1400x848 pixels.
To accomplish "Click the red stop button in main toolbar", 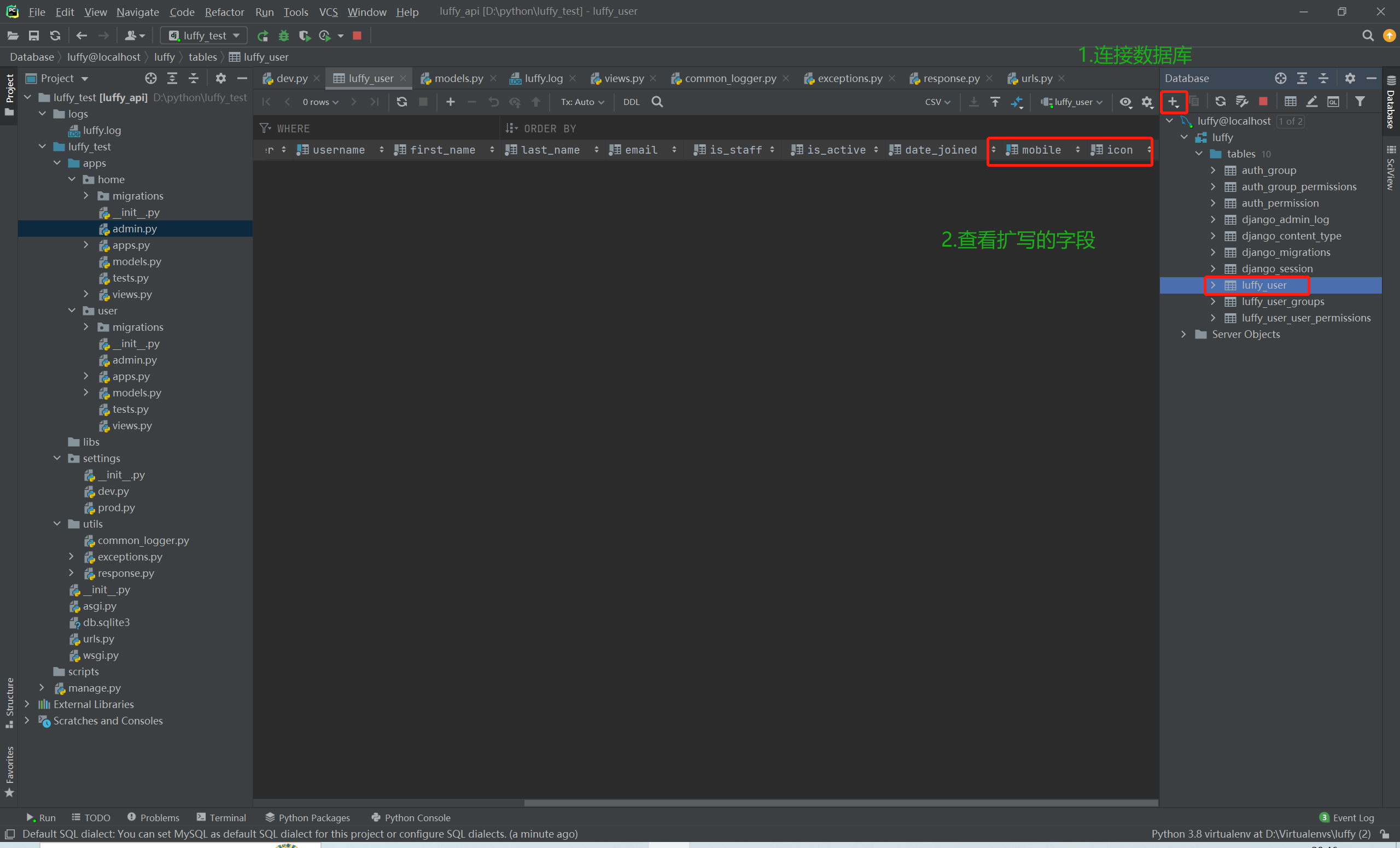I will (357, 36).
